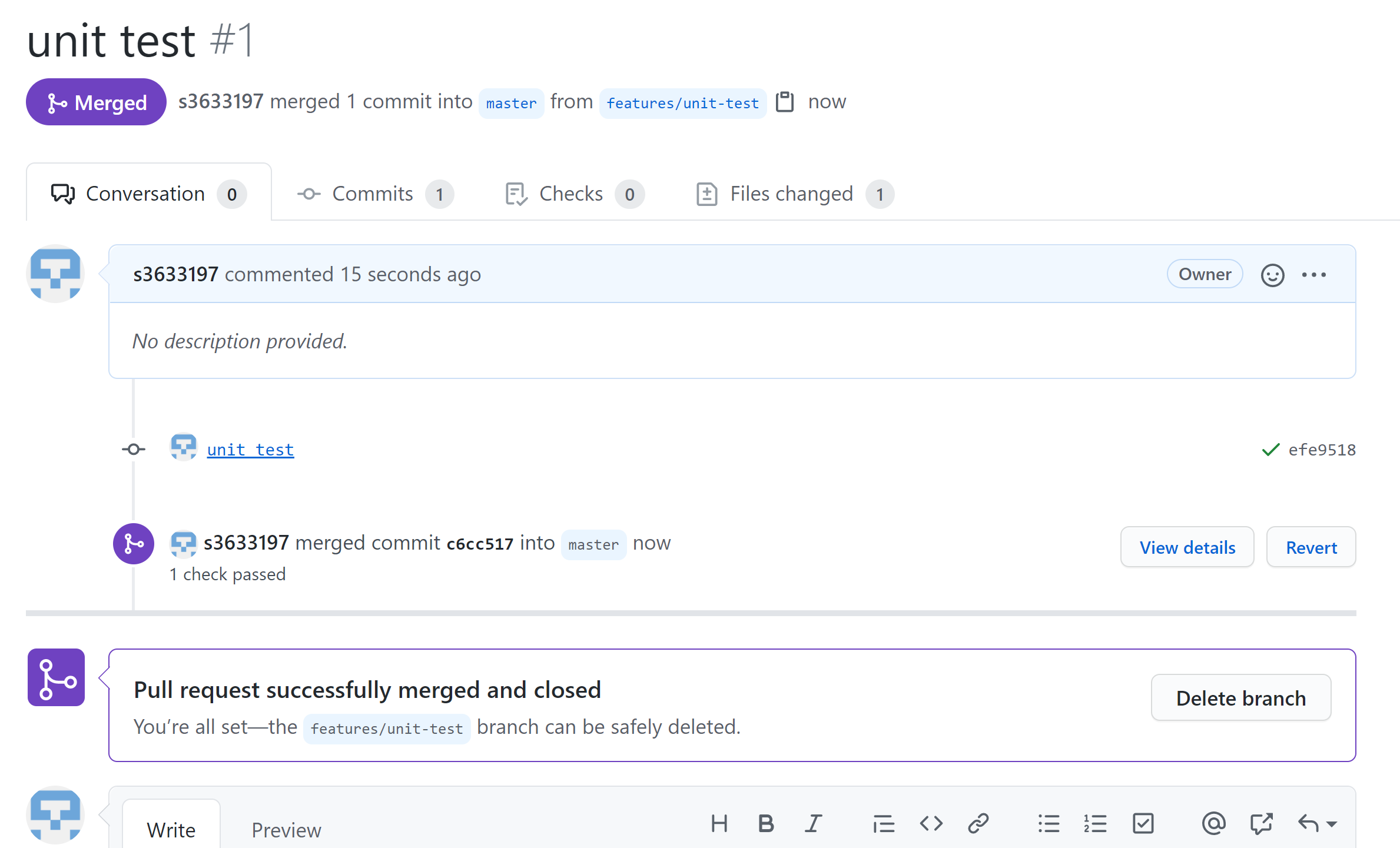Click the Revert button
The height and width of the screenshot is (848, 1400).
click(1311, 547)
